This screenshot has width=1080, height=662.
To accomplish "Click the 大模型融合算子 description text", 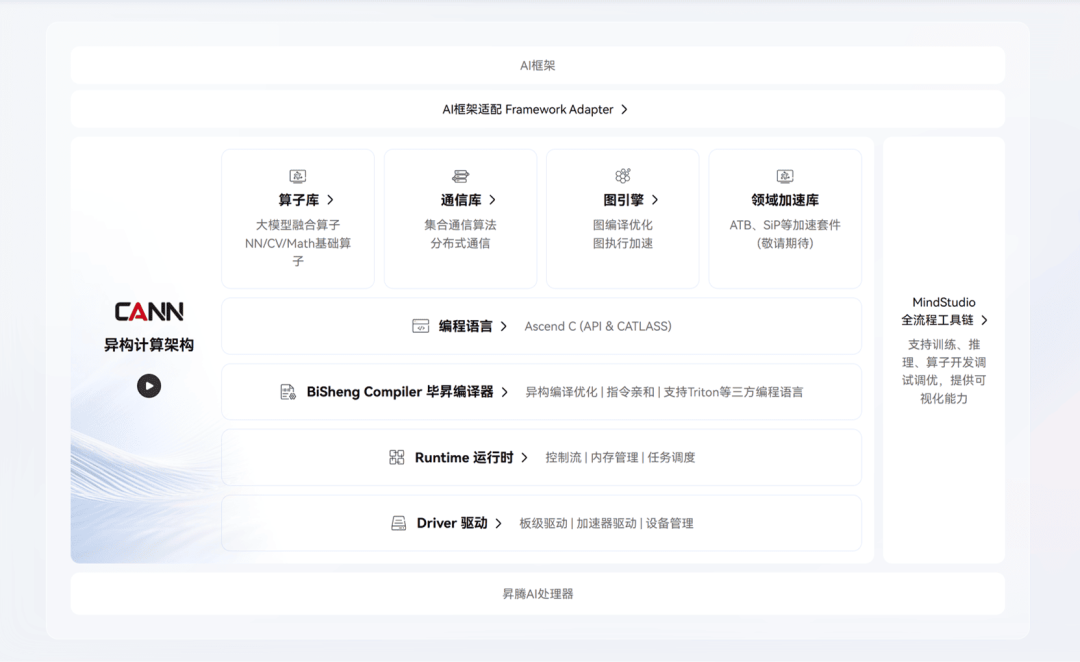I will [x=298, y=225].
